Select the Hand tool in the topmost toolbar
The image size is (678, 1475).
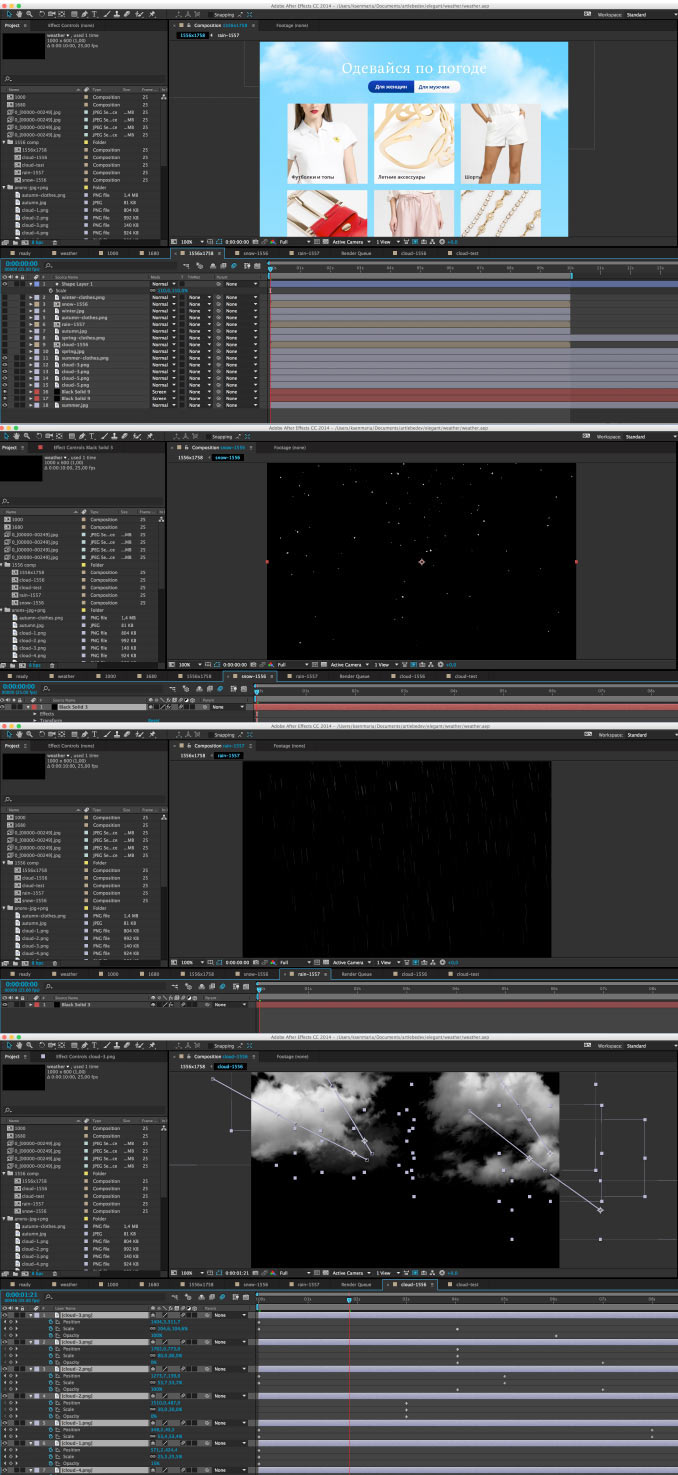point(18,14)
